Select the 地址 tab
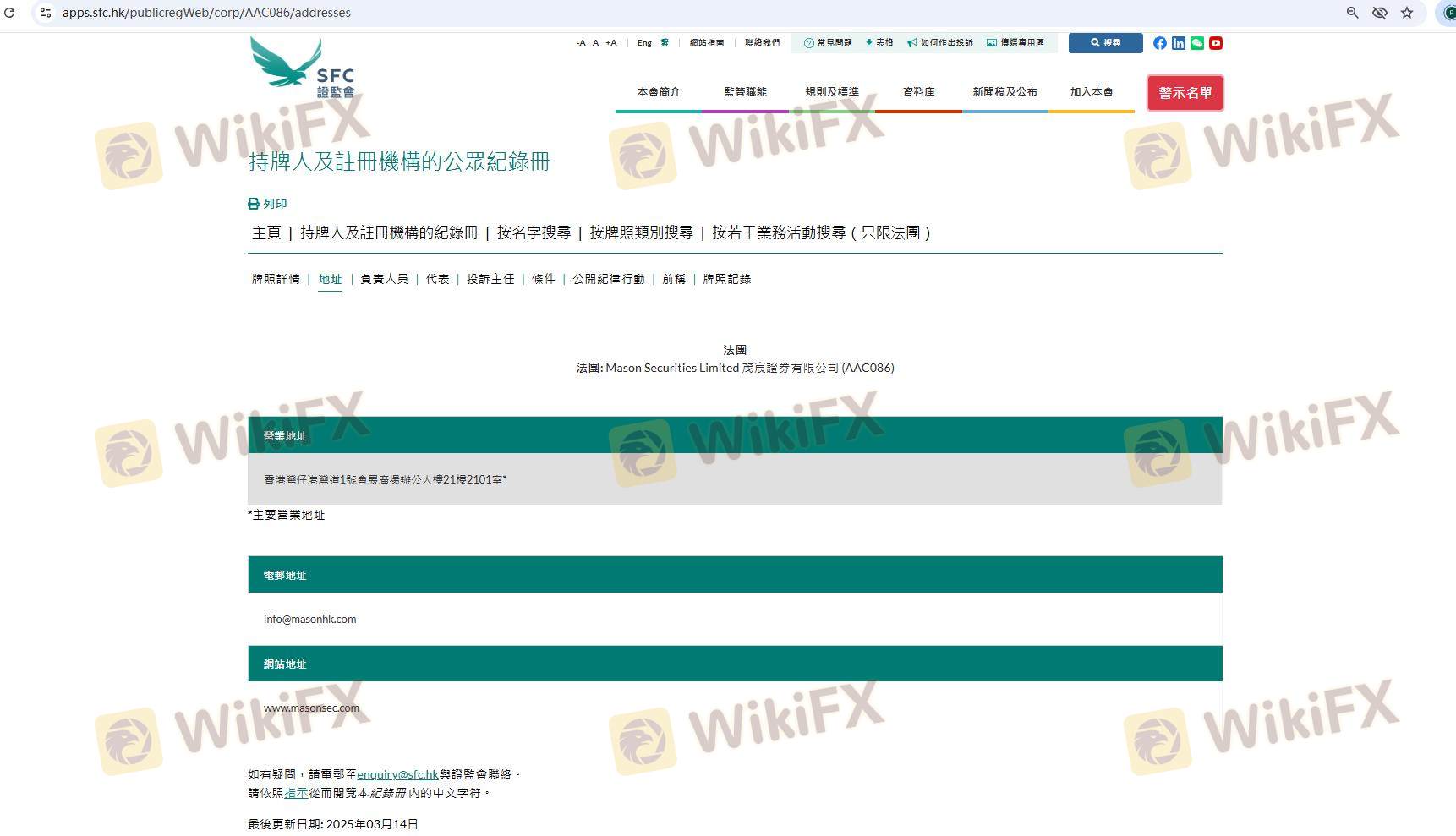The height and width of the screenshot is (836, 1456). coord(330,279)
